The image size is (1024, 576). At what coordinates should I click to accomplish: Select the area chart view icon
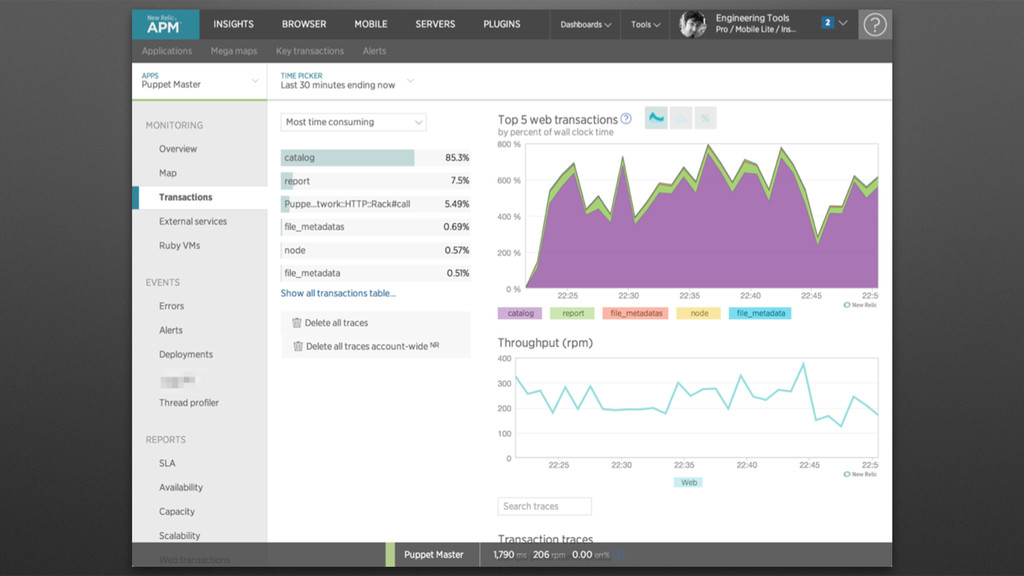point(656,118)
